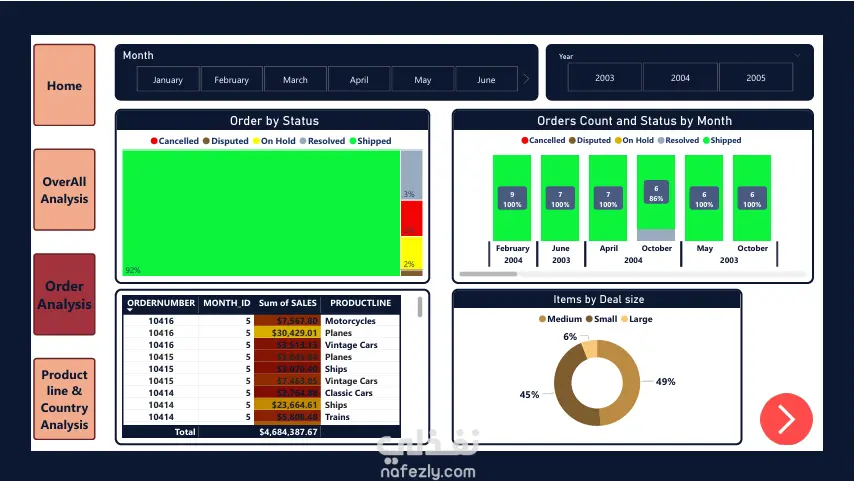Screen dimensions: 855x481
Task: Click the horizontal scrollbar under monthly chart
Action: [x=488, y=274]
